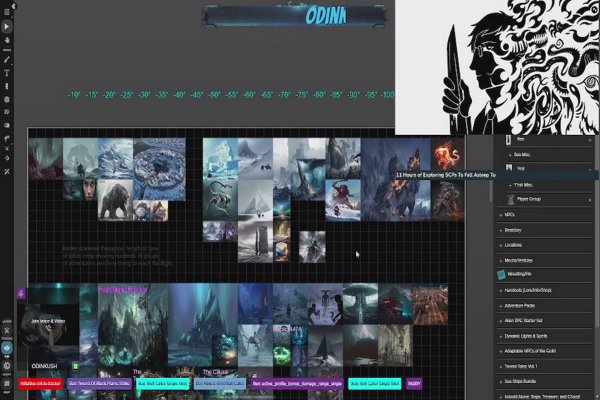Viewport: 600px width, 400px height.
Task: Click the ODINK title banner
Action: coord(294,16)
